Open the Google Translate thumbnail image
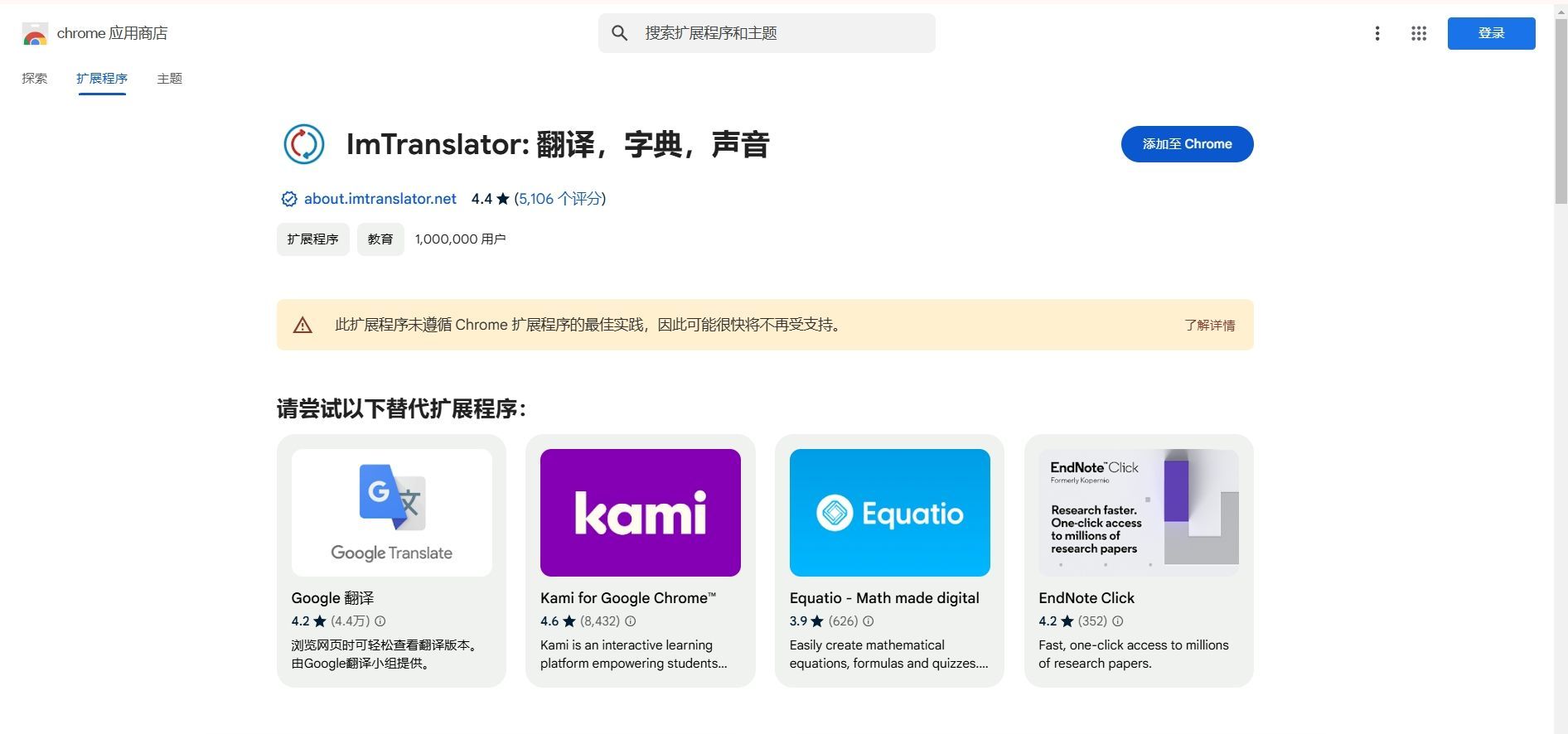 tap(391, 513)
